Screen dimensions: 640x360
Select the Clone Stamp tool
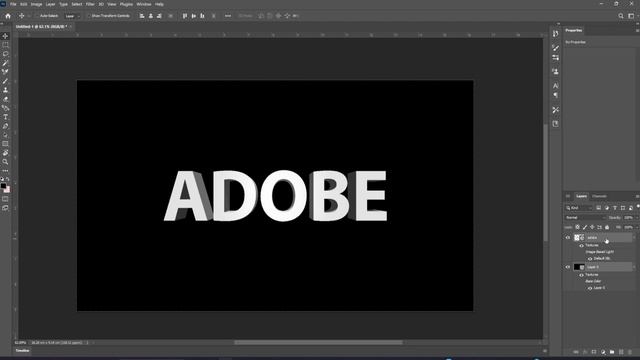pyautogui.click(x=5, y=90)
